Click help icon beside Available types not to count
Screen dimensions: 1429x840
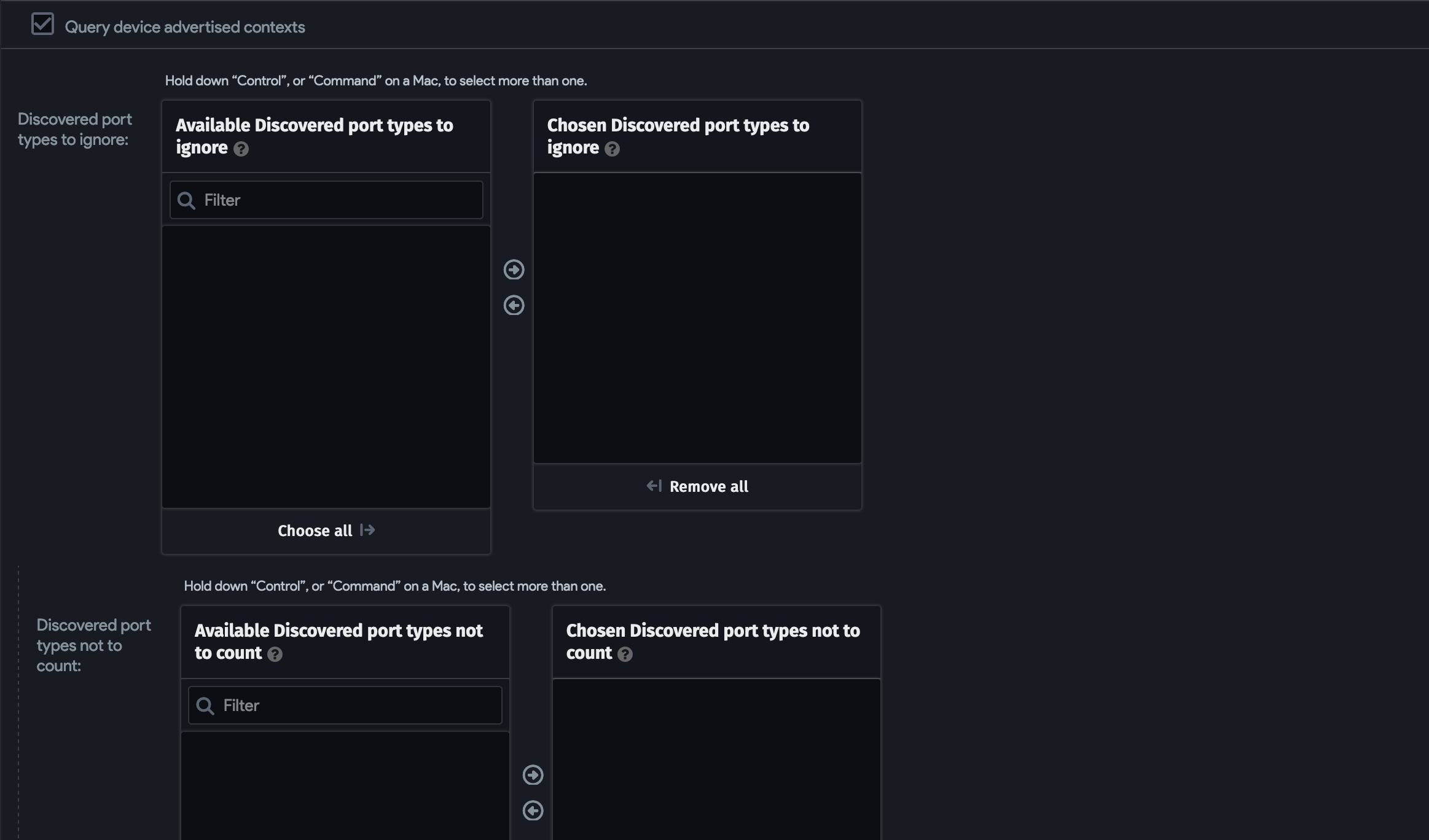point(275,655)
